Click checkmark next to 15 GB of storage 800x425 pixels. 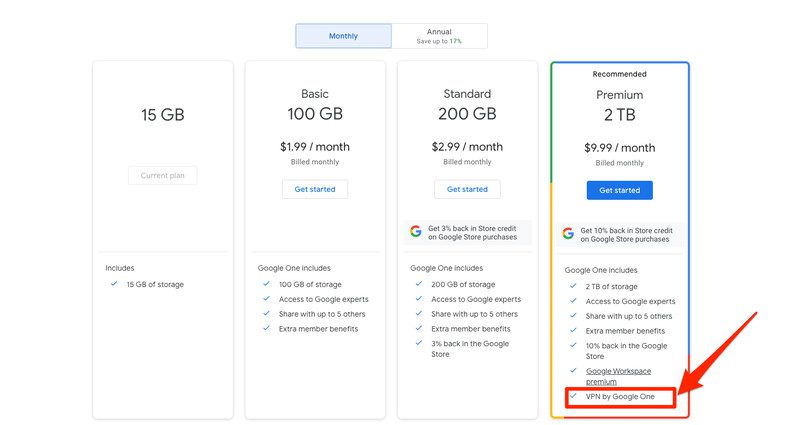coord(114,284)
